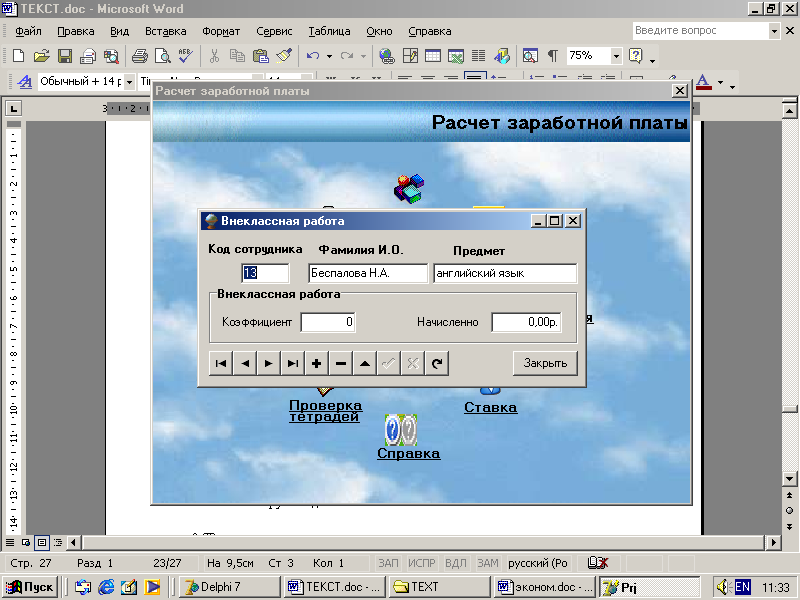Click the Начисленно amount field
The height and width of the screenshot is (600, 800).
point(527,322)
